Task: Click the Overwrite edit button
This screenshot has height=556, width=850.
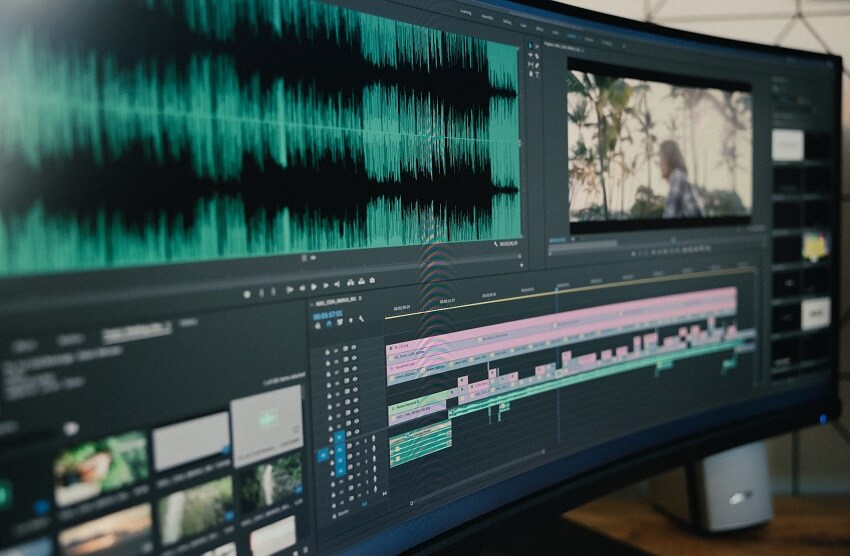Action: click(x=360, y=281)
